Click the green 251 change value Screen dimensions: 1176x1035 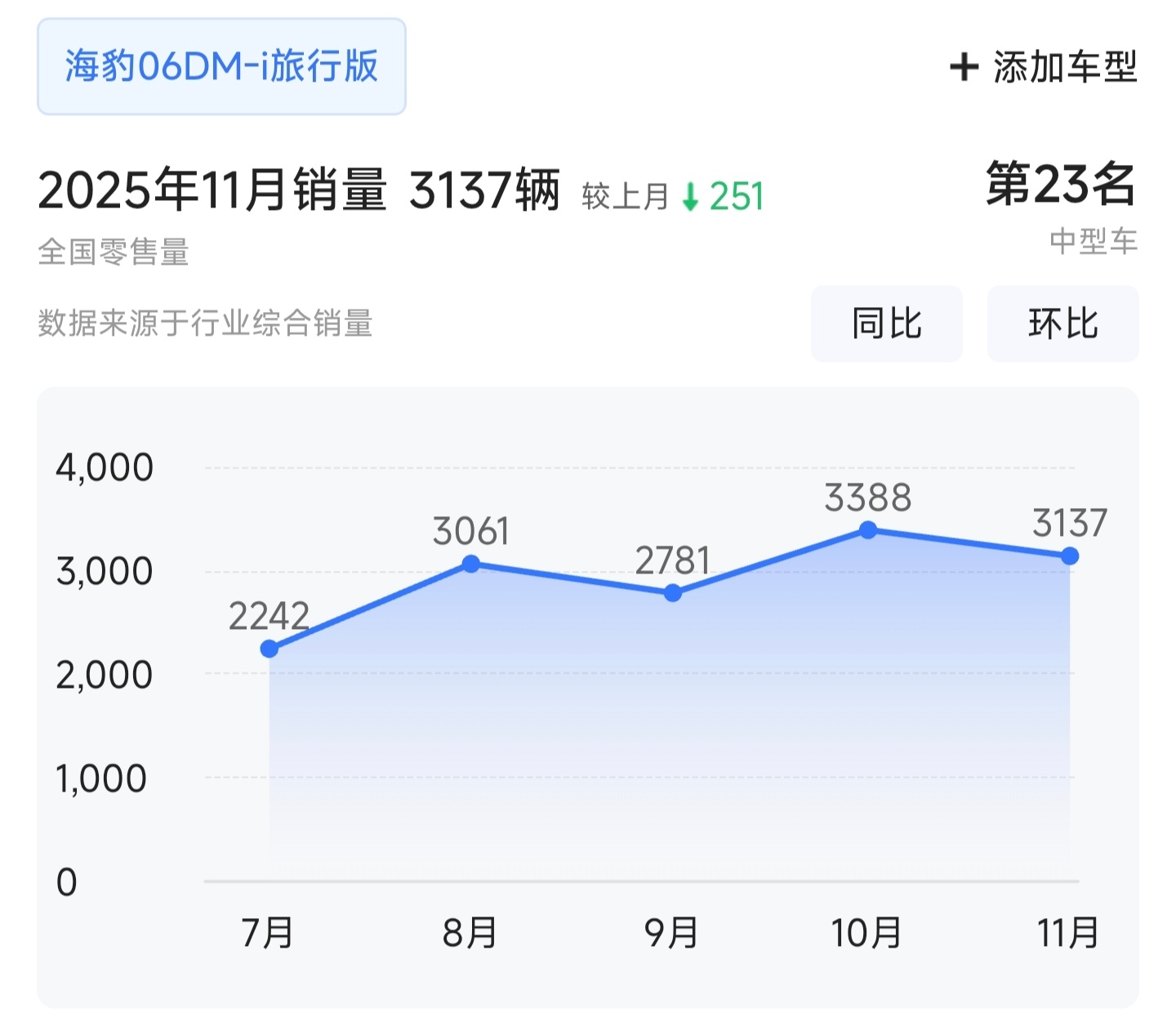tap(737, 197)
